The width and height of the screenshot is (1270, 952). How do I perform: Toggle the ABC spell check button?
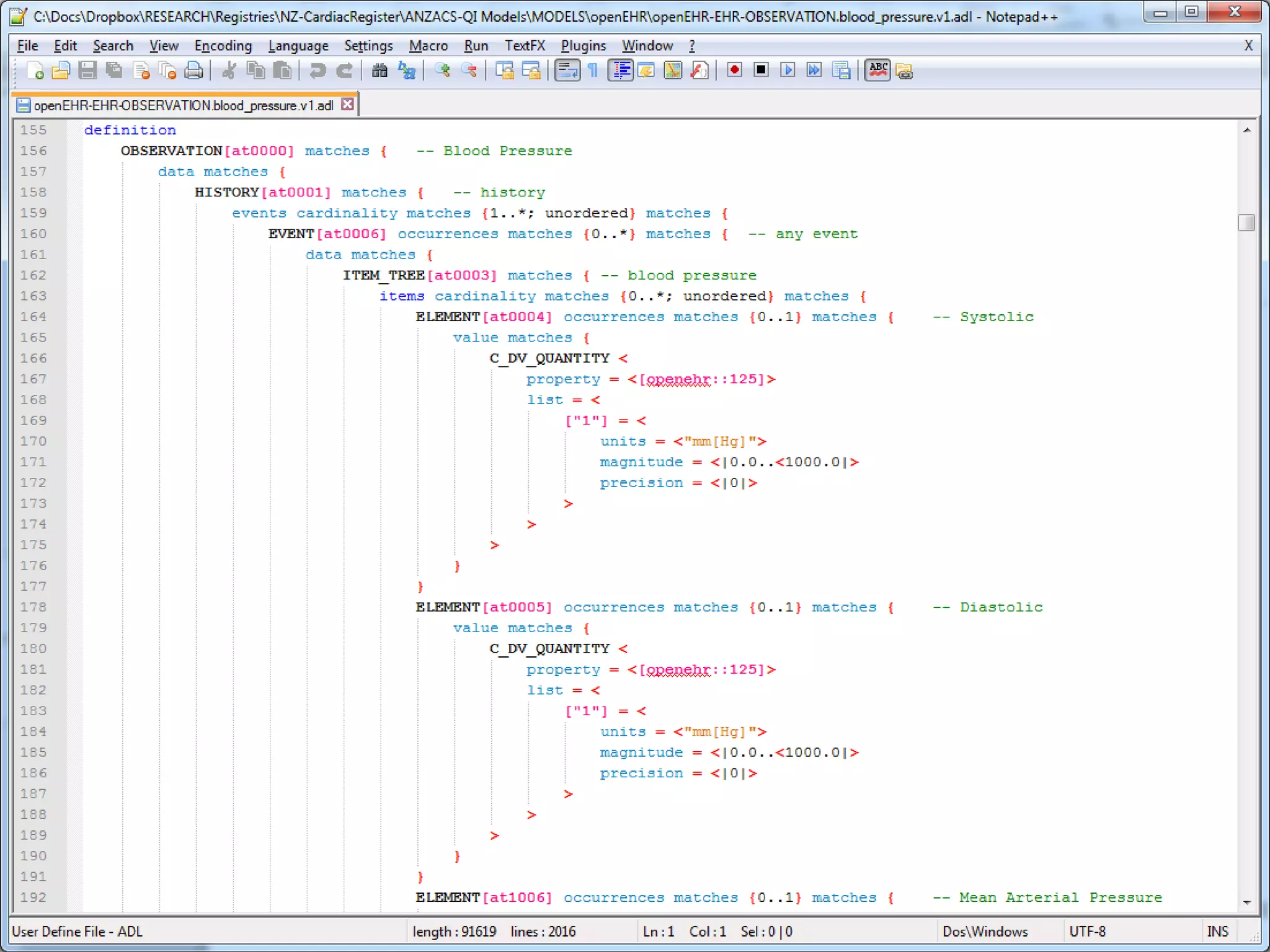click(x=877, y=71)
